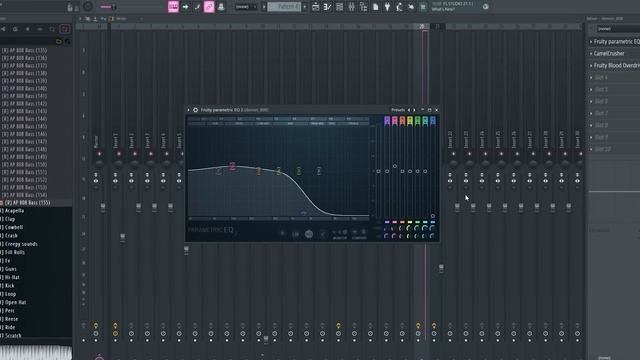Expand Fruity parametric EQ slot arrow
This screenshot has height=360, width=640.
[x=591, y=42]
